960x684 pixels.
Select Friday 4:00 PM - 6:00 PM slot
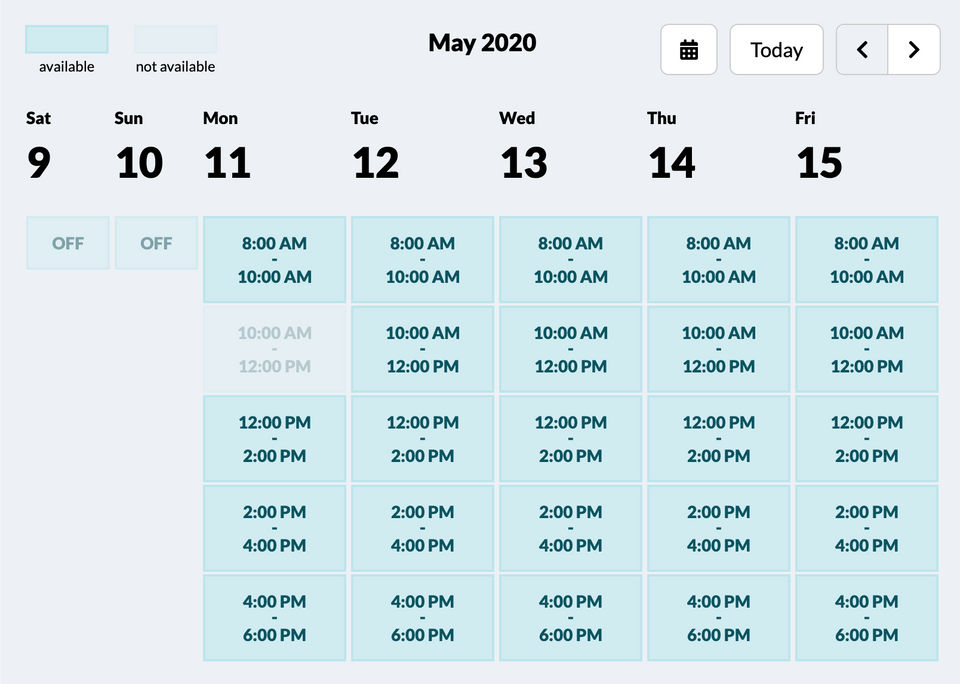(867, 618)
